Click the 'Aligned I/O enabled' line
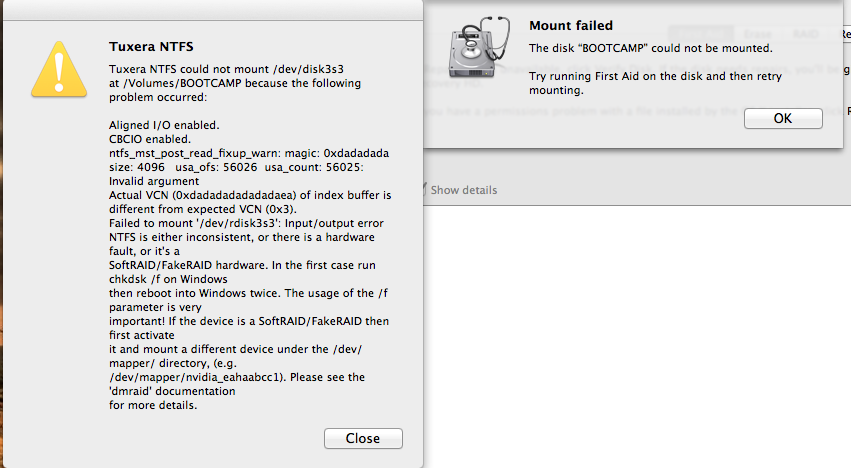 coord(164,125)
